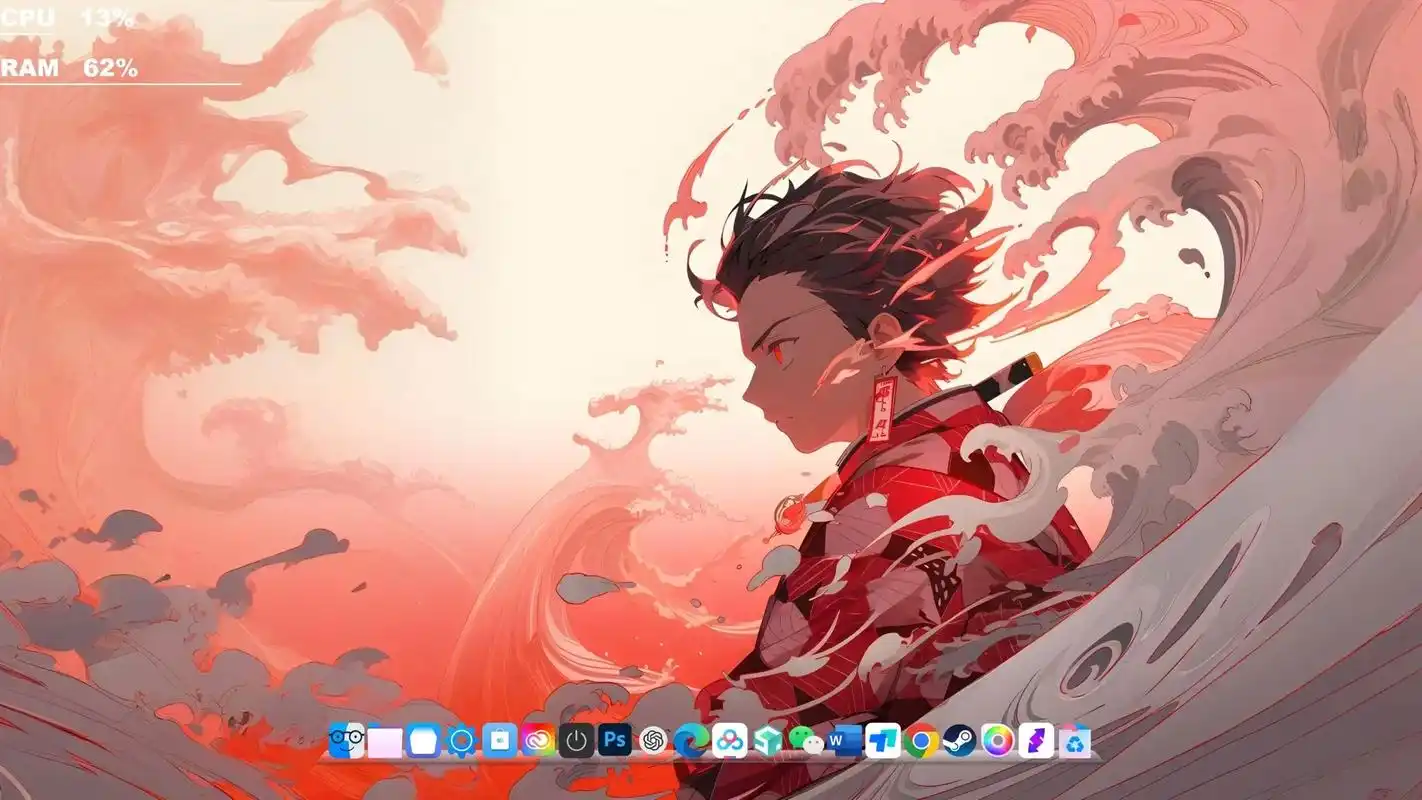Open Google Chrome from the dock

921,741
